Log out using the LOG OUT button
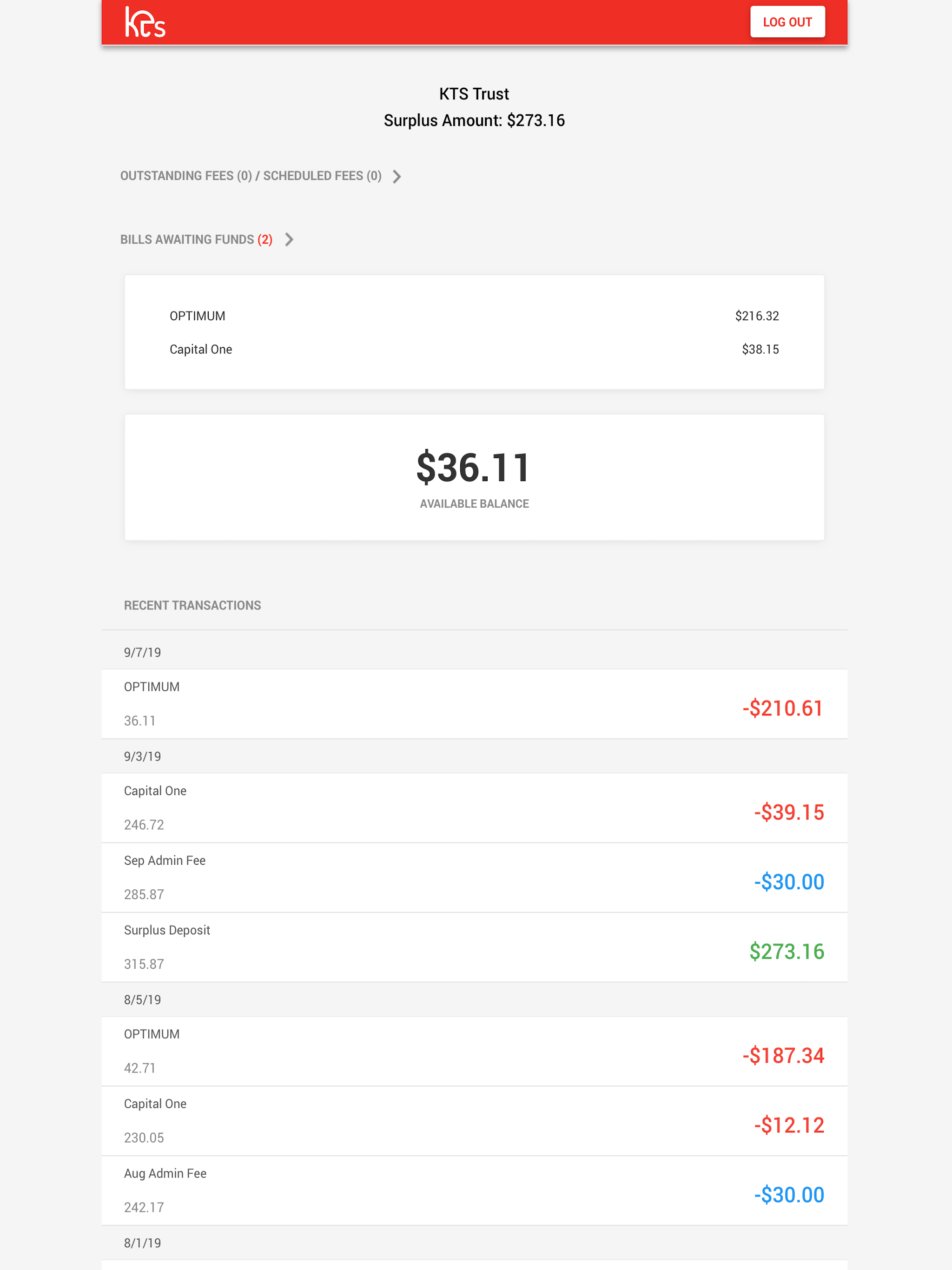The width and height of the screenshot is (952, 1270). tap(787, 22)
